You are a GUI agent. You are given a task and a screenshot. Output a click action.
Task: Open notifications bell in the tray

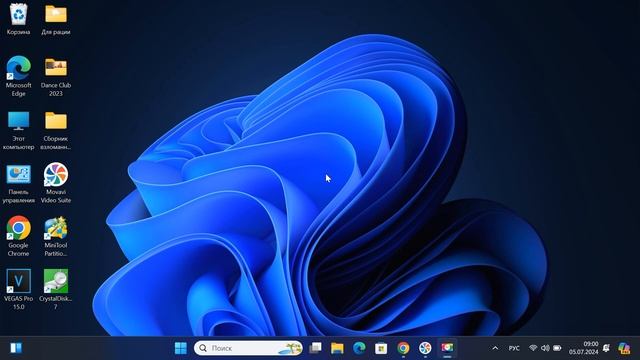click(x=606, y=348)
